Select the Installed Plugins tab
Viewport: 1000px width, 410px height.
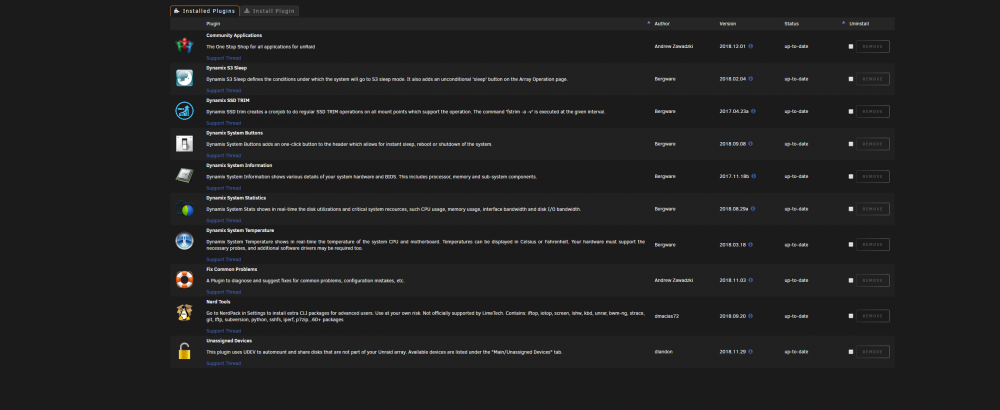(205, 11)
